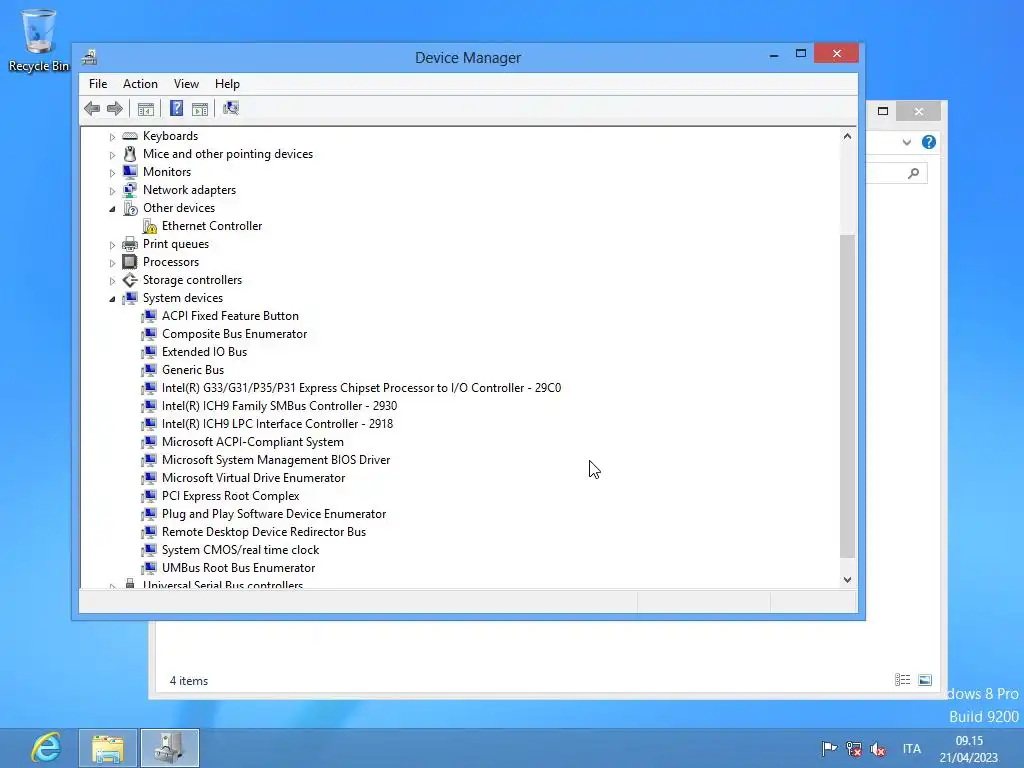
Task: Click the Show/Hide Console Tree toolbar icon
Action: point(146,109)
